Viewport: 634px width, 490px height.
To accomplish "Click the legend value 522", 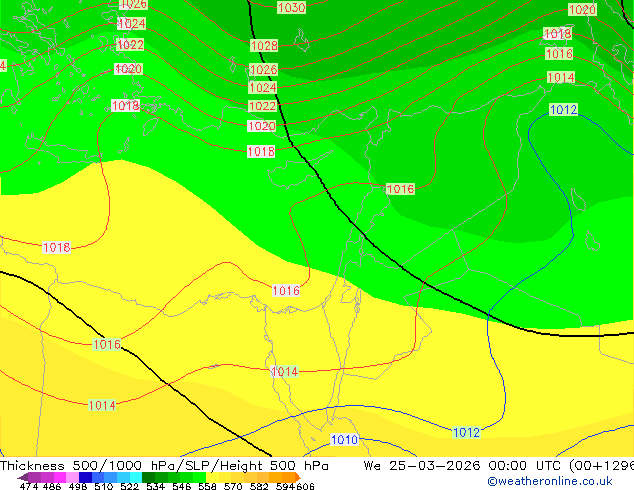I will point(129,486).
